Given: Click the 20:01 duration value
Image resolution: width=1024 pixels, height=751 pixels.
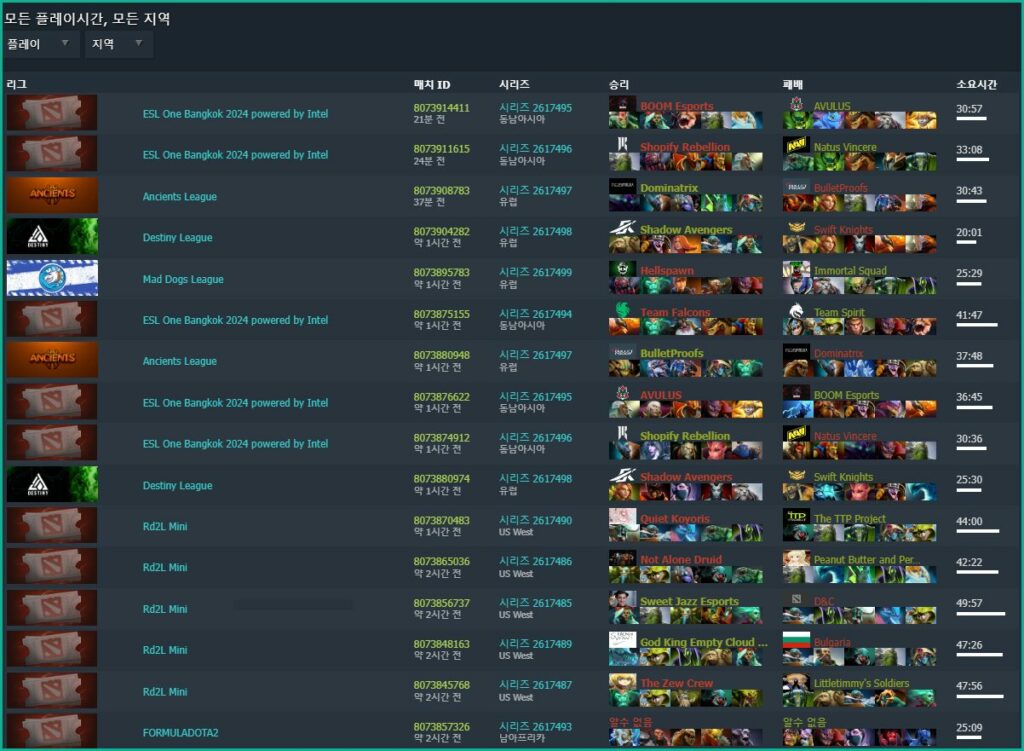Looking at the screenshot, I should click(x=969, y=232).
